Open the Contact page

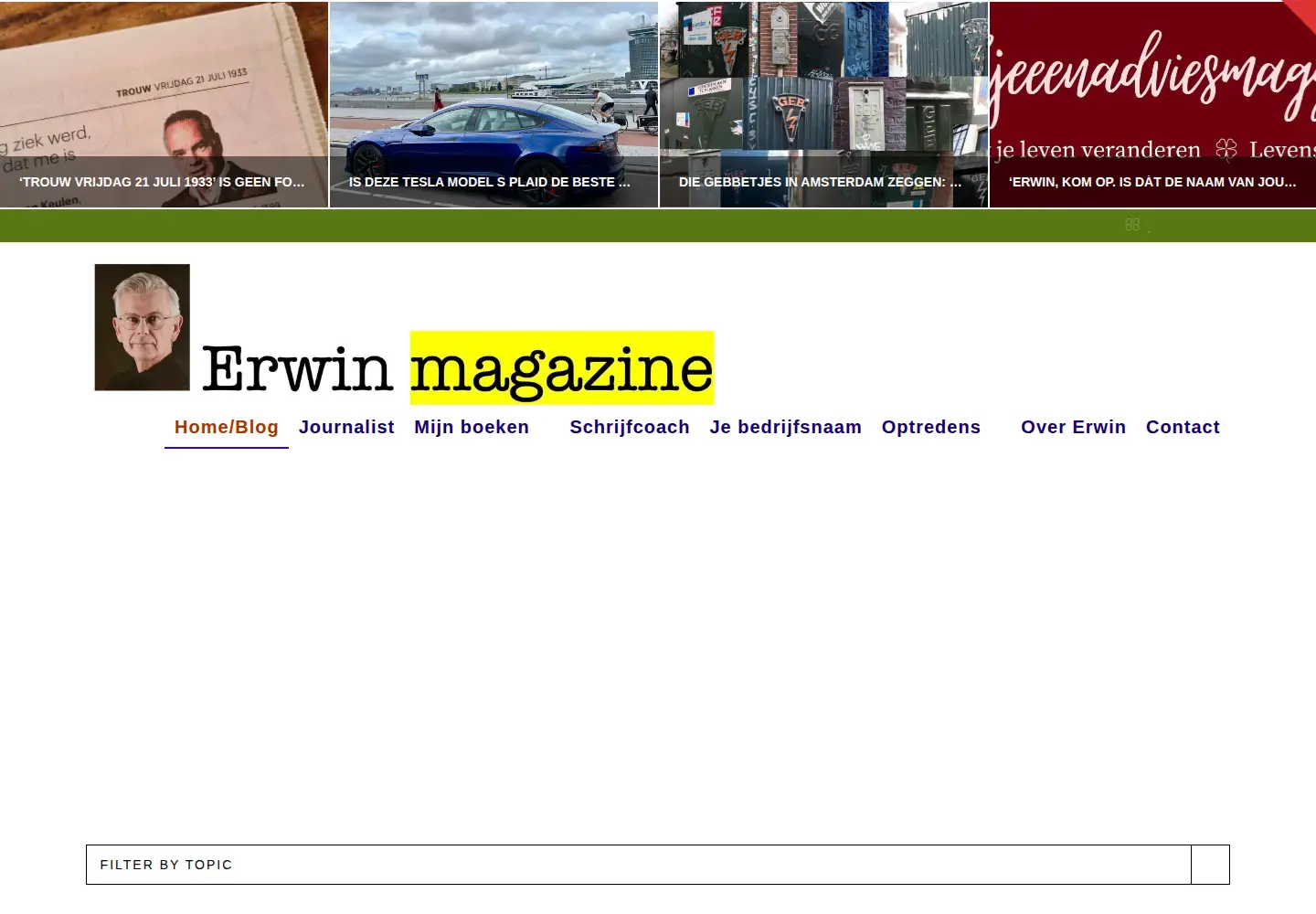1183,427
